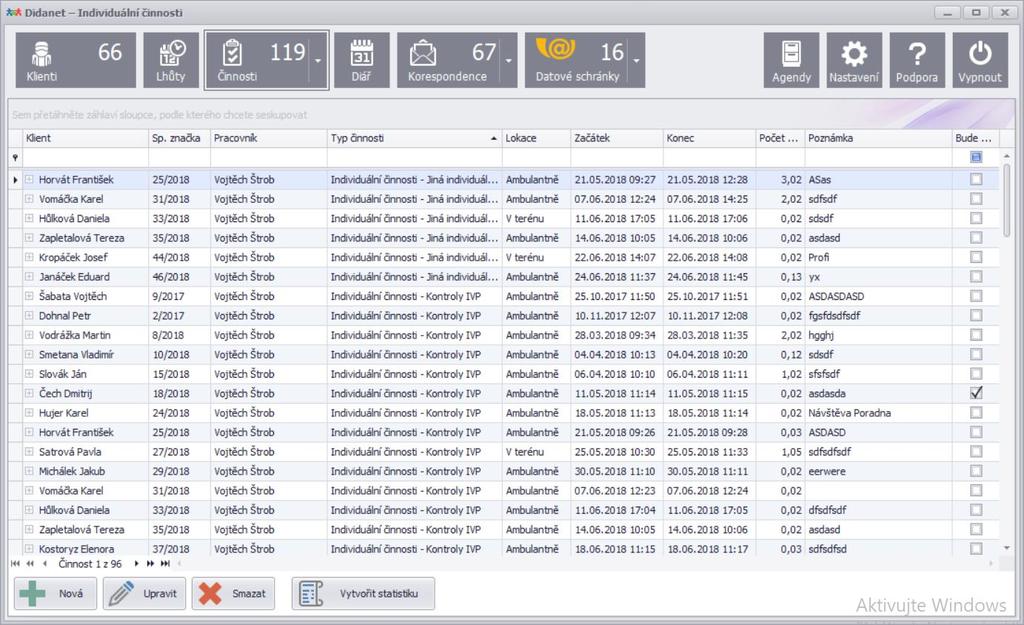Jump to the last record in pager

pos(165,564)
